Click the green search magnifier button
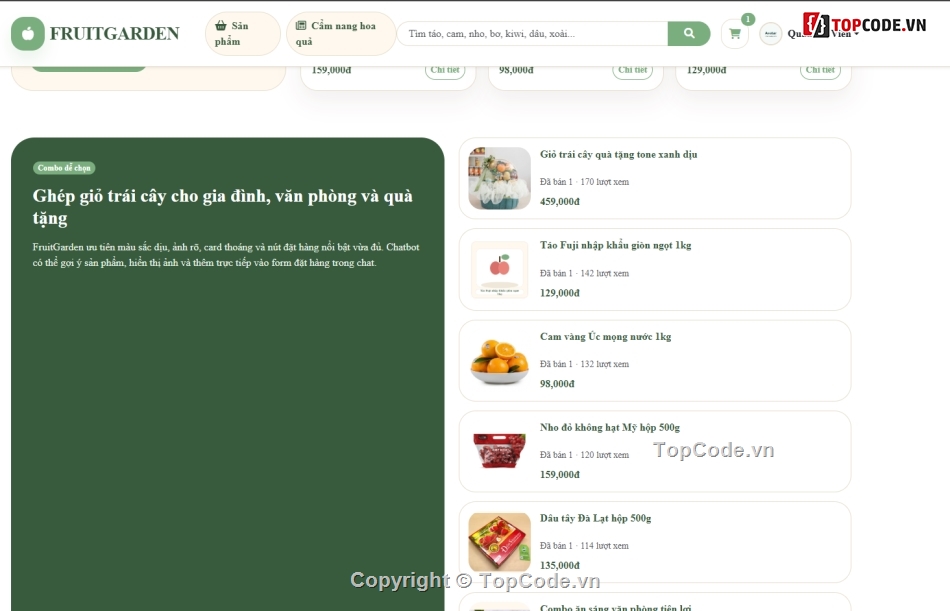Viewport: 950px width, 611px height. tap(689, 33)
